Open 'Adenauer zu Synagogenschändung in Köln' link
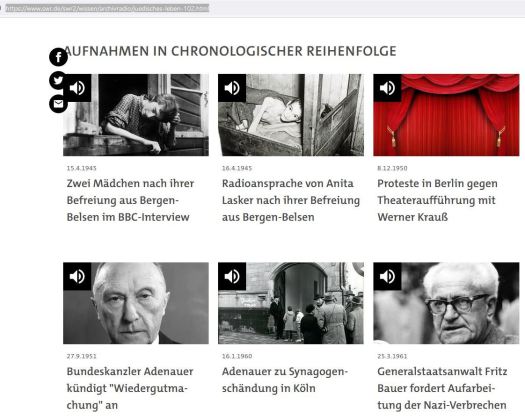This screenshot has width=525, height=420. [x=285, y=380]
